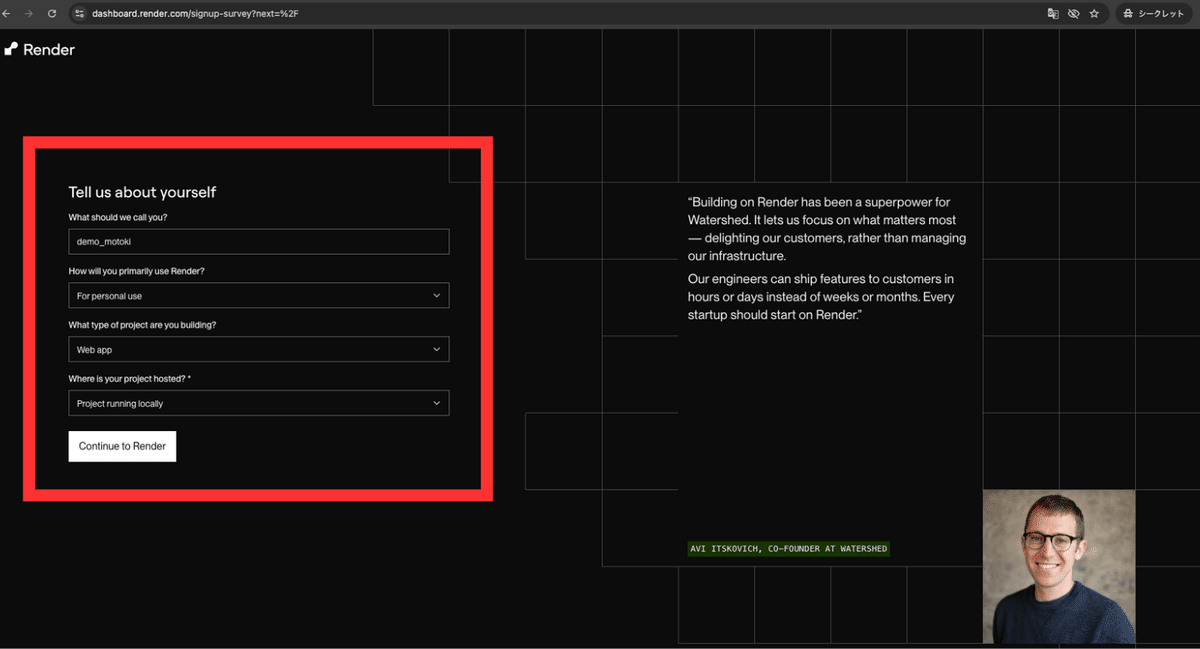
Task: Open the 'Project running locally' dropdown
Action: tap(259, 403)
